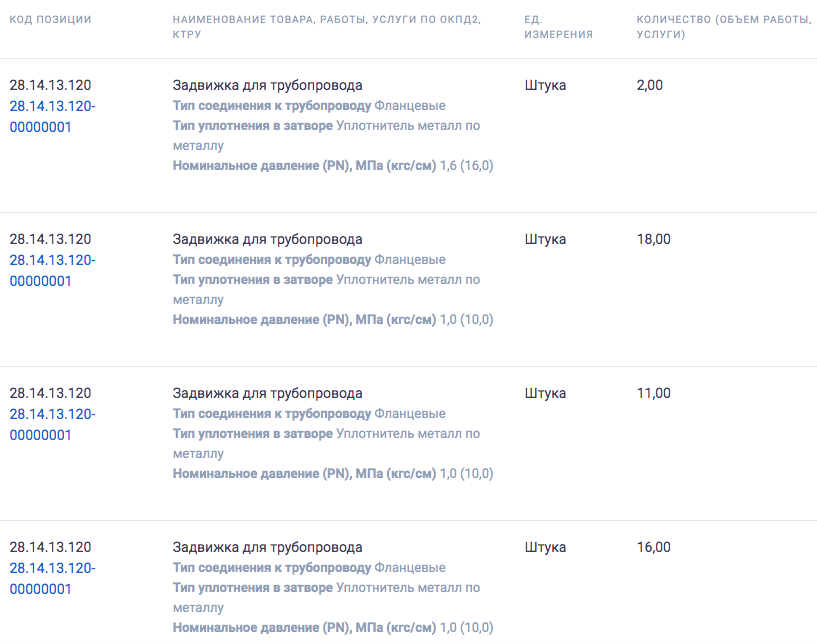Screen dimensions: 817x644
Task: Select the quantity cell showing 16,00
Action: click(x=653, y=547)
